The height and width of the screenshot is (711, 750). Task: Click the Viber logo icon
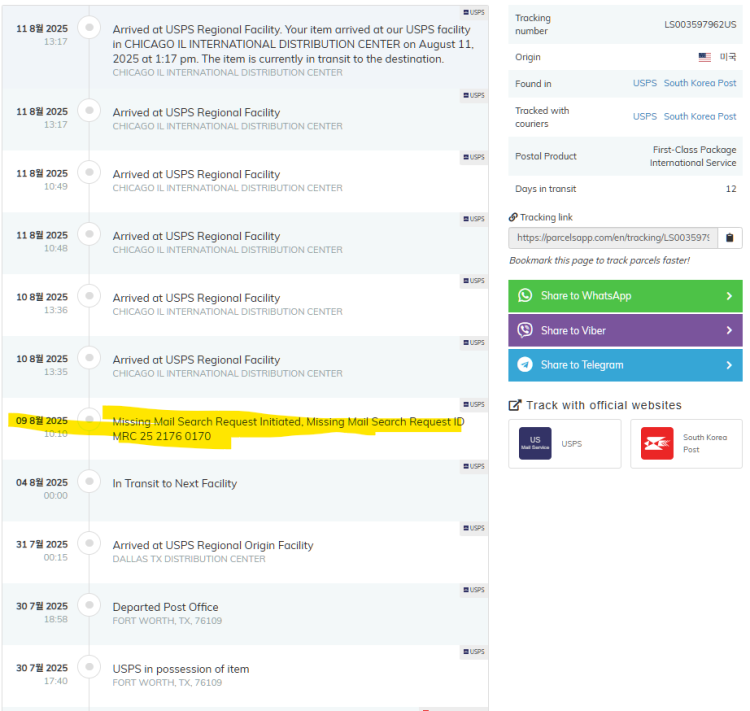tap(525, 330)
